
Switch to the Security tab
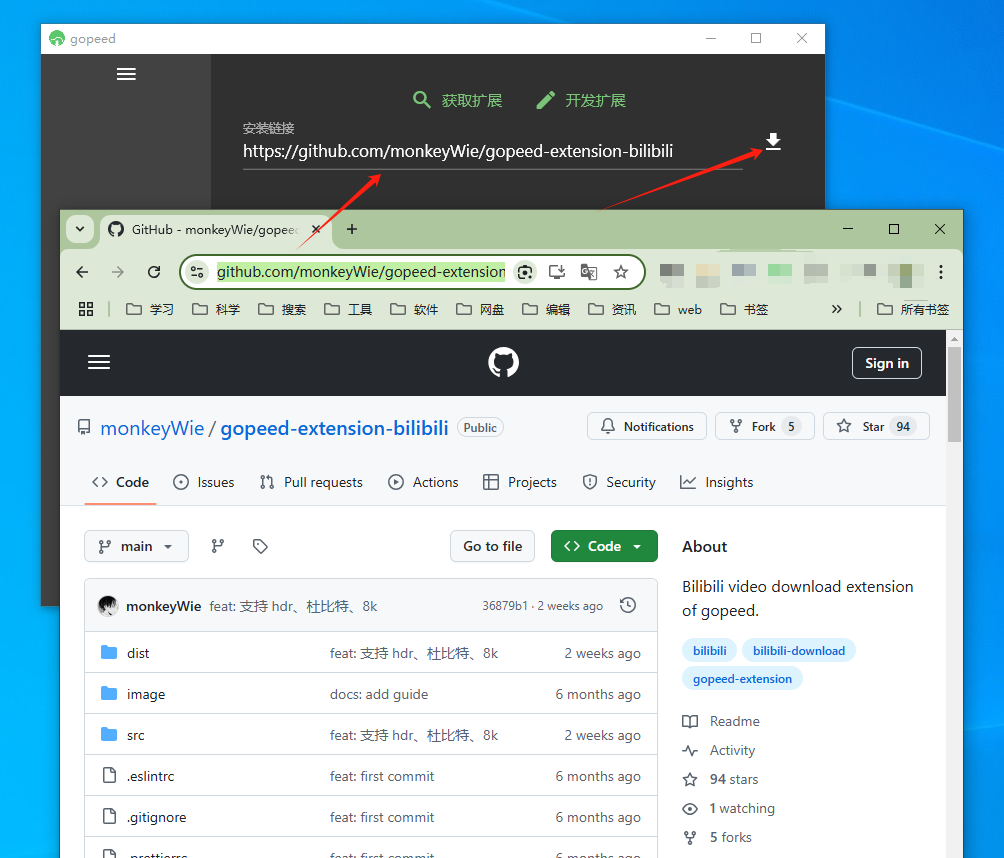[619, 482]
